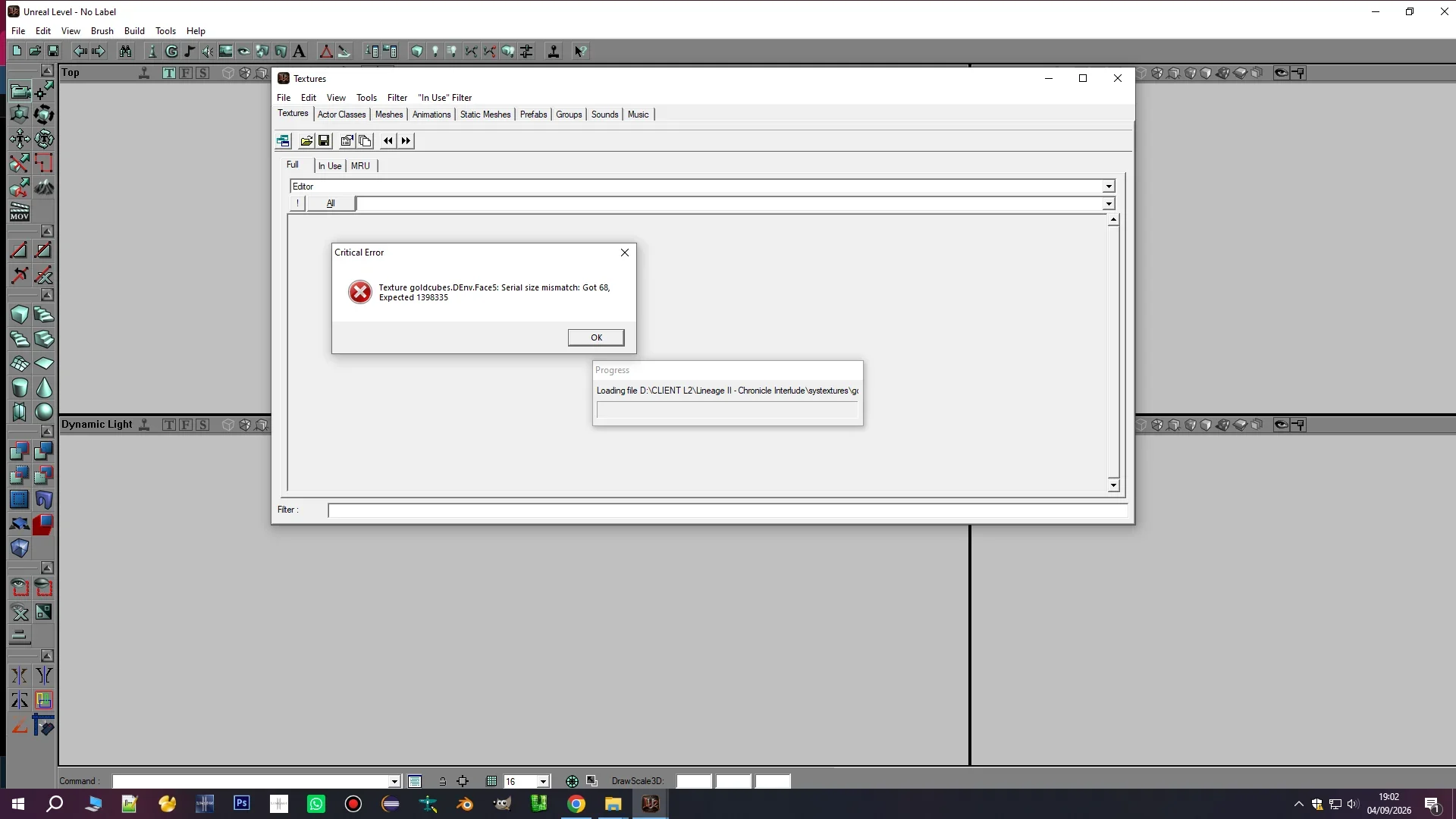This screenshot has height=819, width=1456.
Task: Collapse the selection visibility toolbox group
Action: (47, 568)
